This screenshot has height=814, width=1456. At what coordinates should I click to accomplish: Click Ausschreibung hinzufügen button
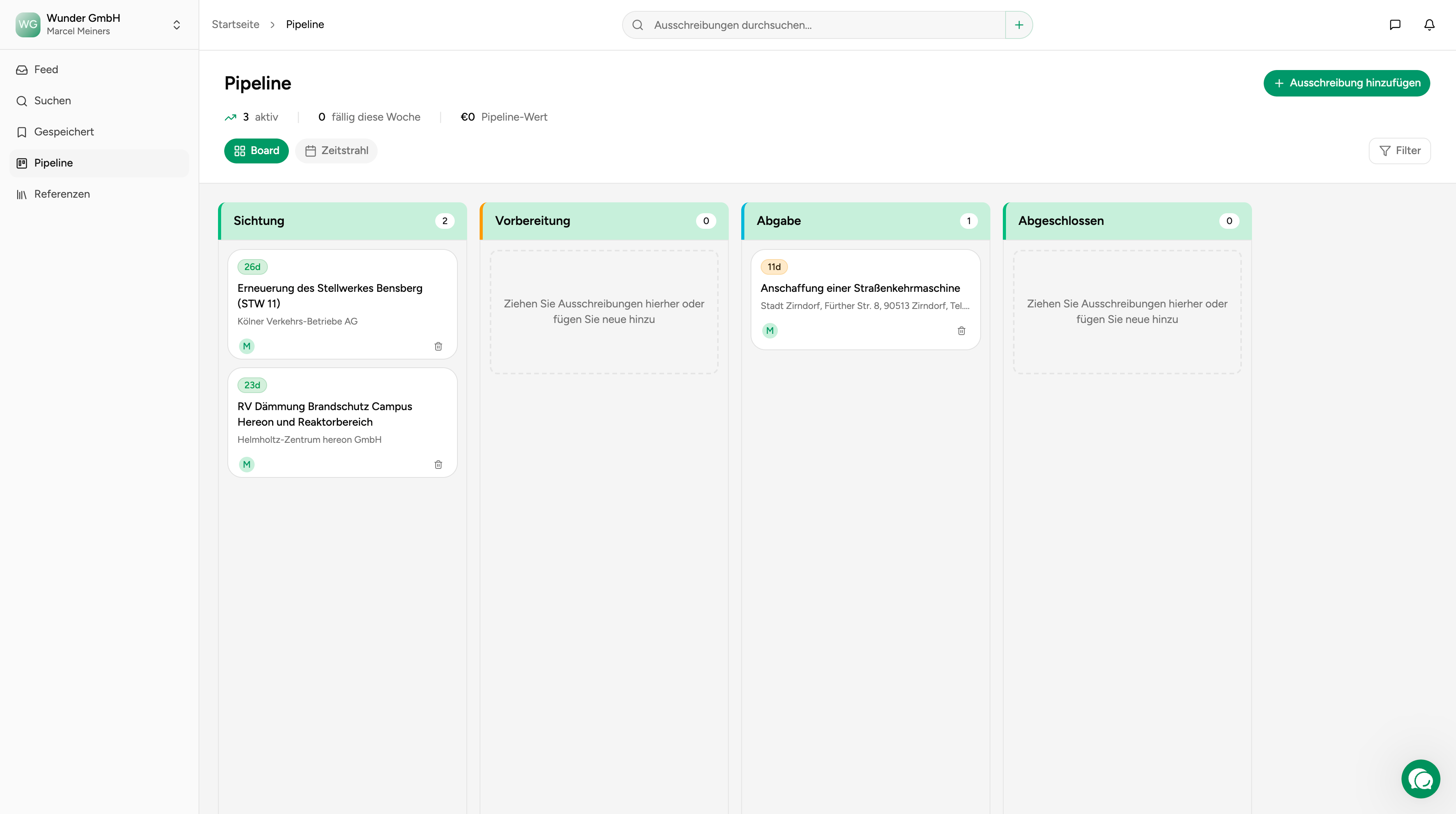pos(1346,83)
